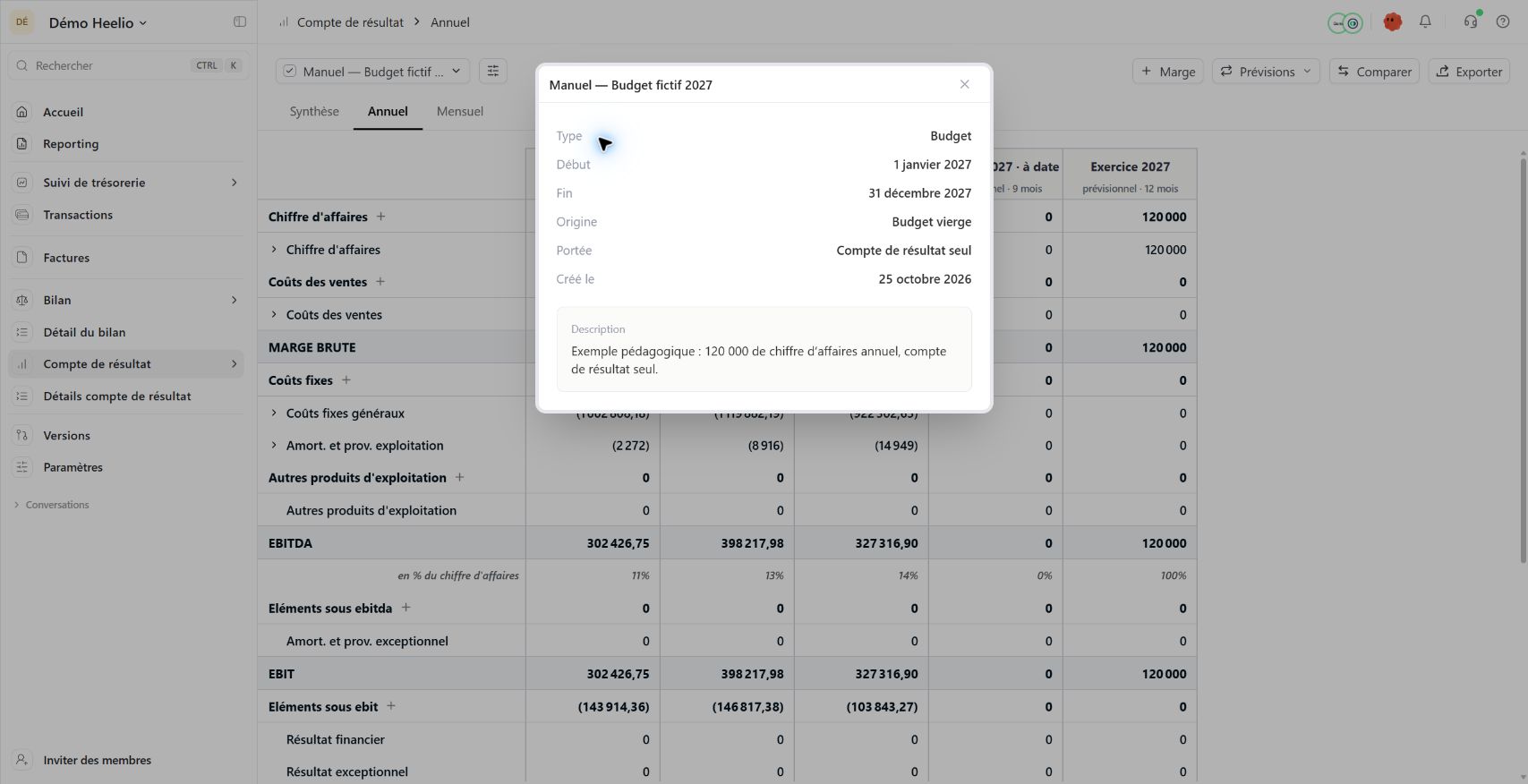The height and width of the screenshot is (784, 1528).
Task: Select the Annuel tab
Action: pos(388,112)
